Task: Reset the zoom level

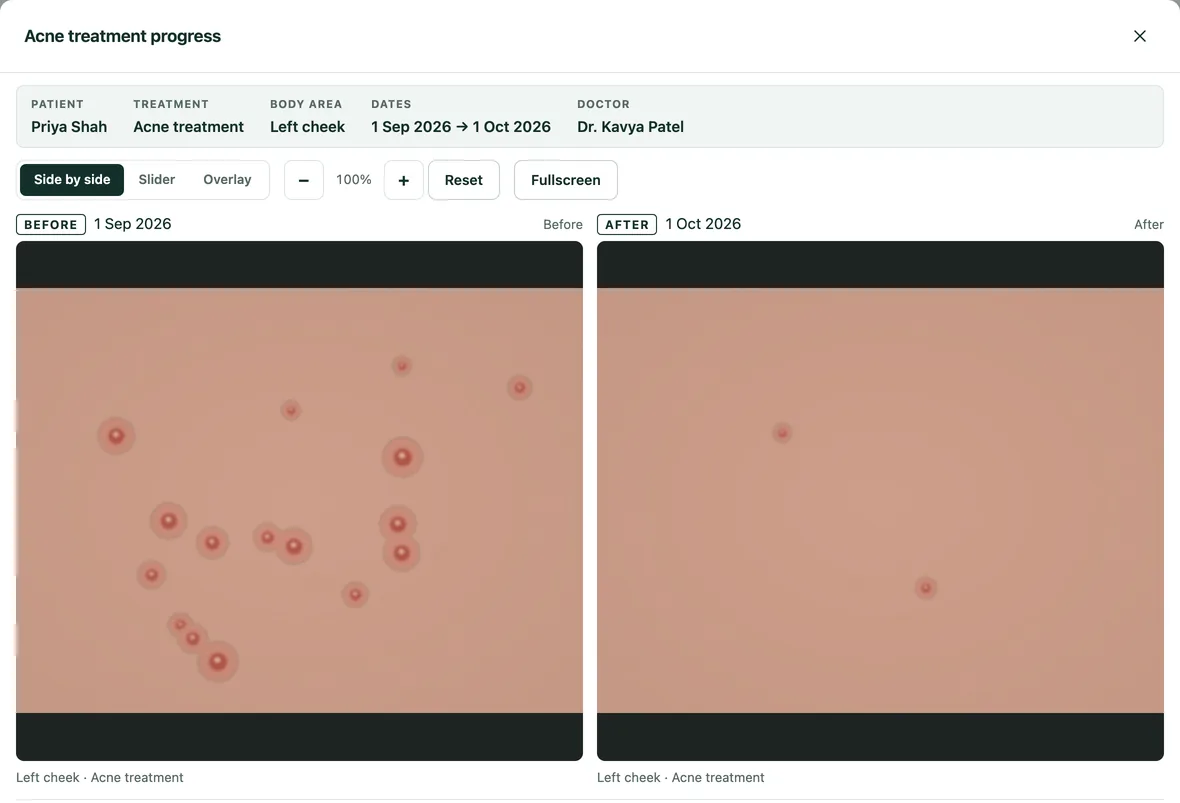Action: (464, 180)
